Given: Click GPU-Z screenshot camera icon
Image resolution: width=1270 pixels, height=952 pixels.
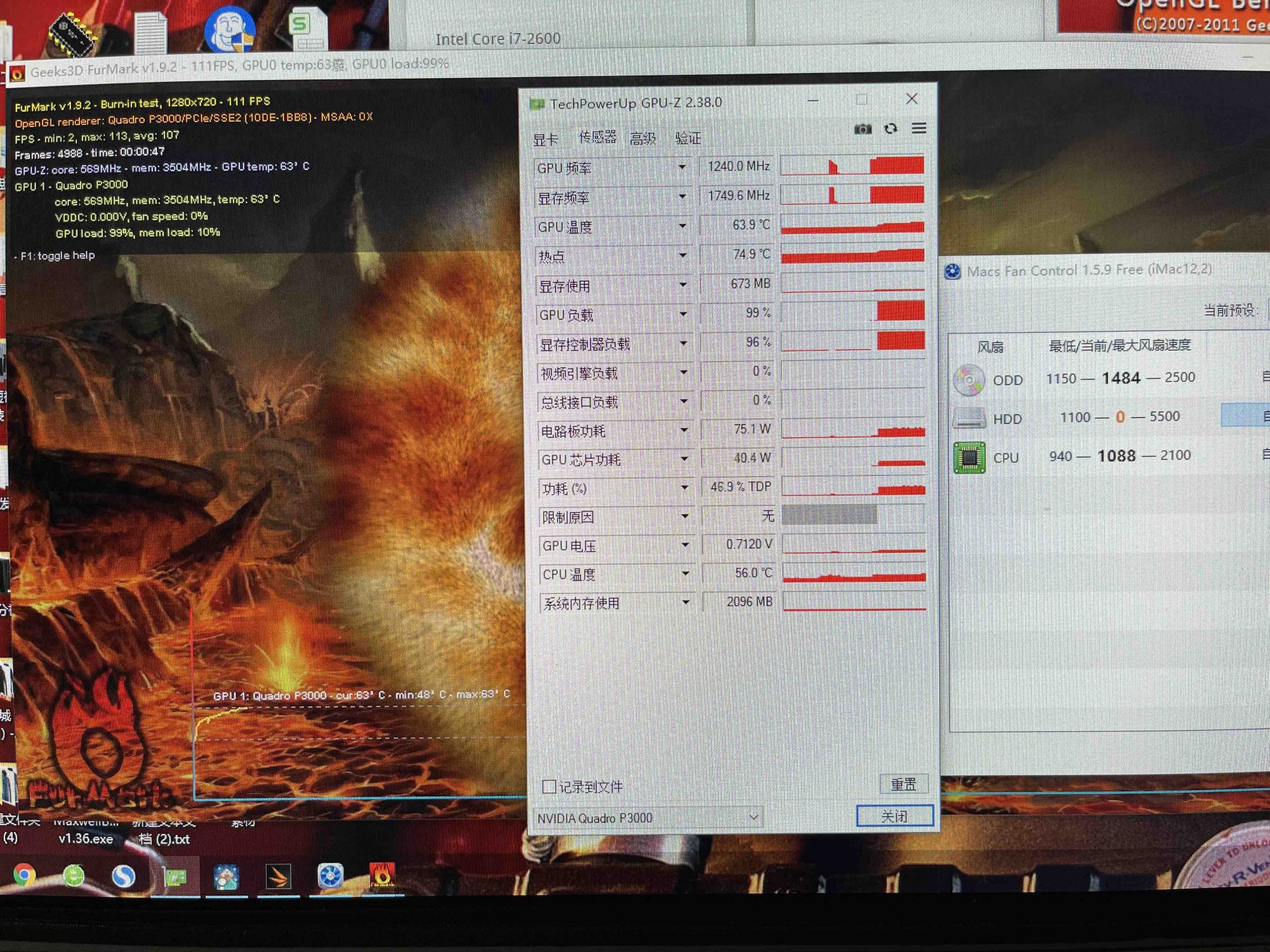Looking at the screenshot, I should pyautogui.click(x=862, y=129).
